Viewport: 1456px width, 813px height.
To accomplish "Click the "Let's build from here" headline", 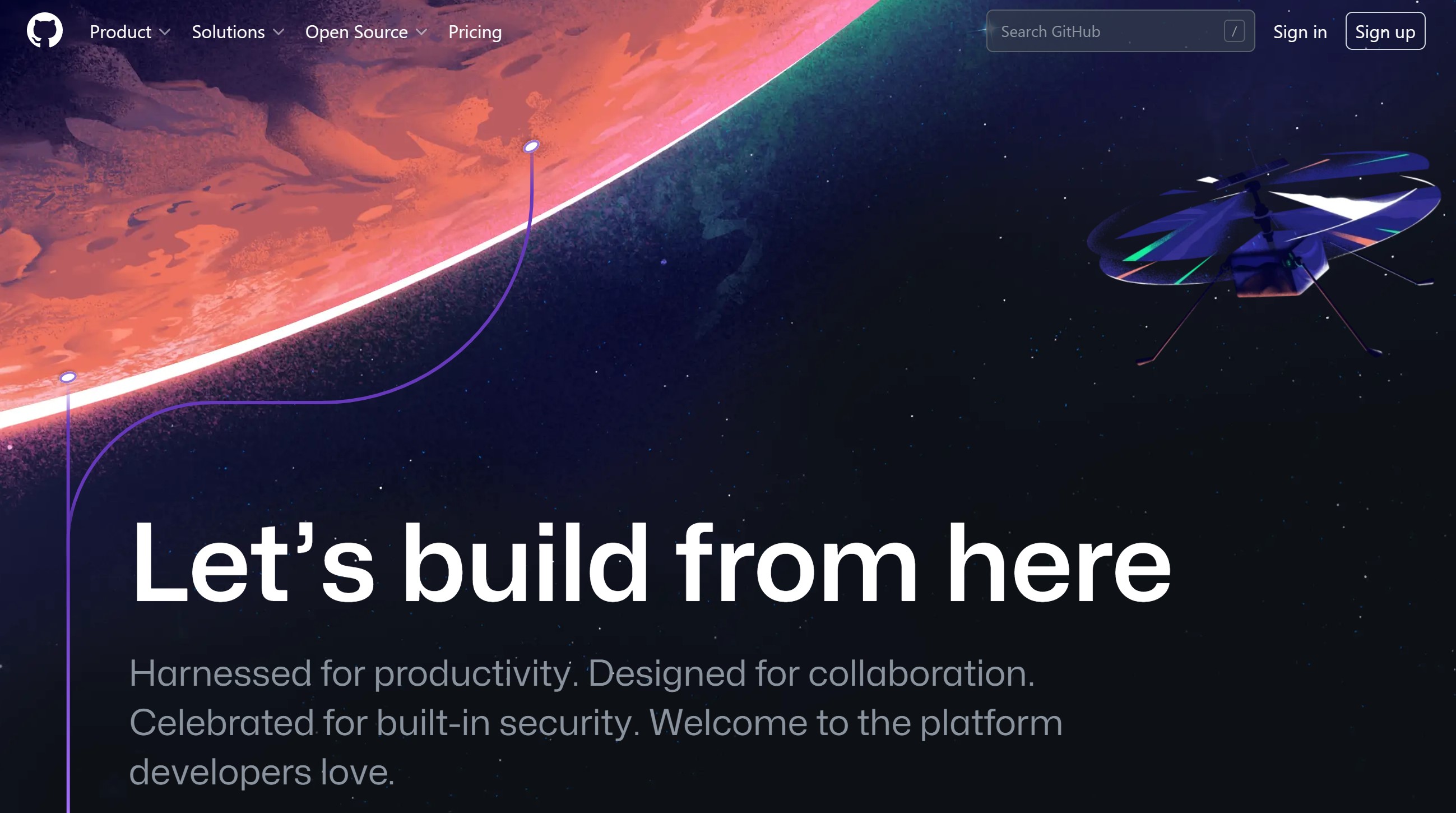I will (651, 563).
